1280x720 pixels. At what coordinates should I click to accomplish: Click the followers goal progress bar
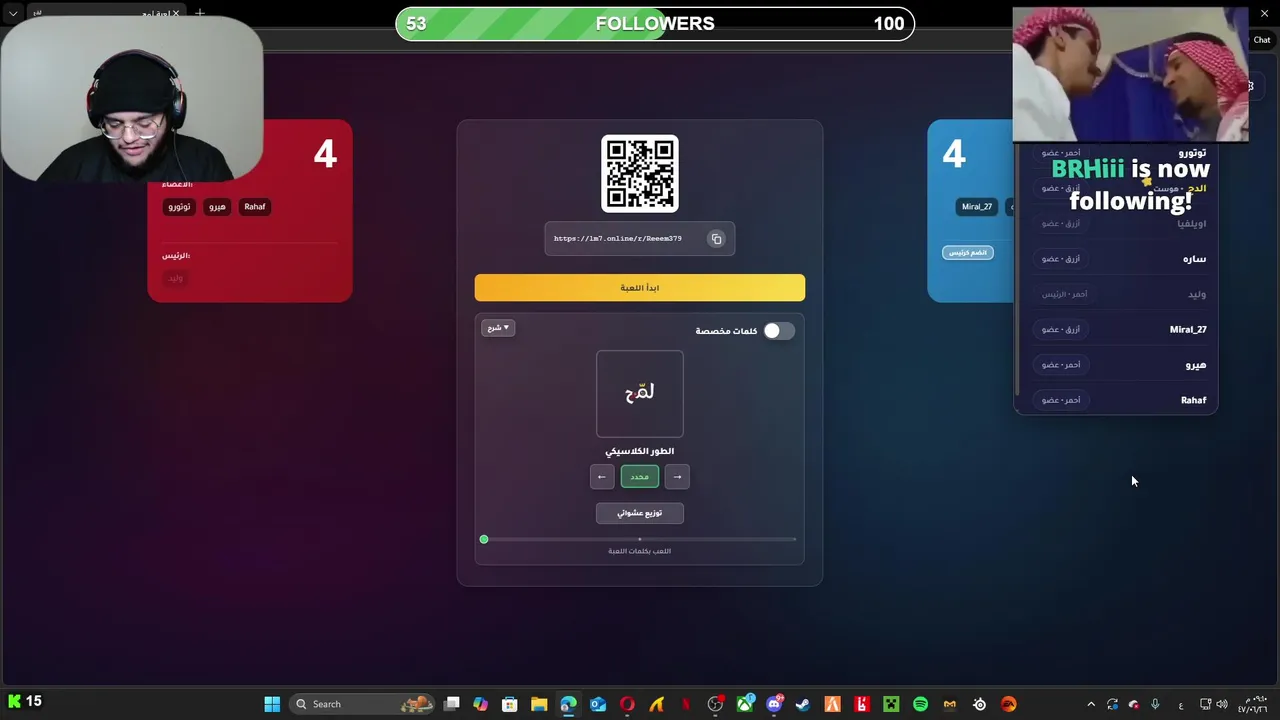(x=655, y=24)
